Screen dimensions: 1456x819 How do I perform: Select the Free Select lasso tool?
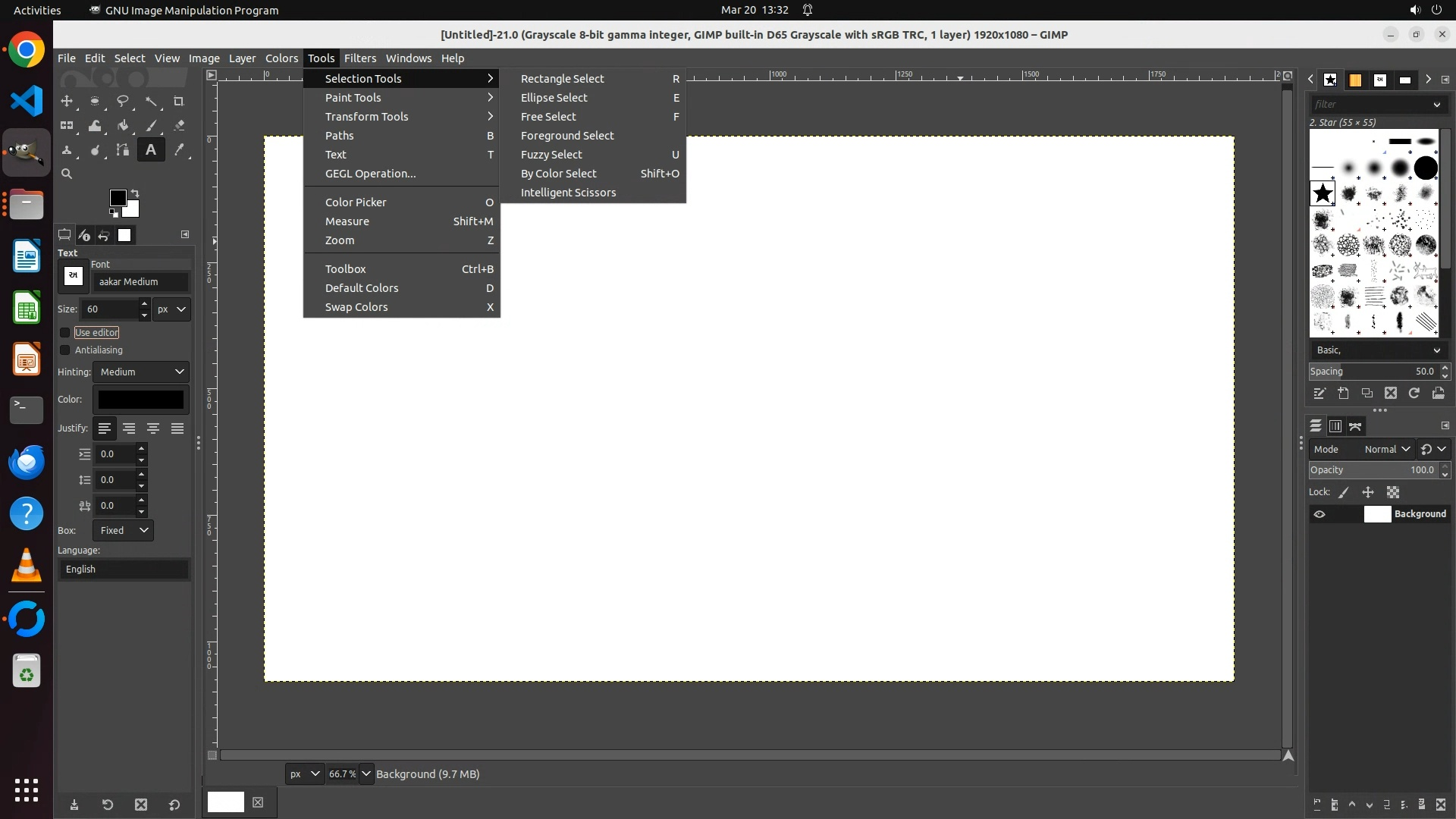tap(123, 101)
